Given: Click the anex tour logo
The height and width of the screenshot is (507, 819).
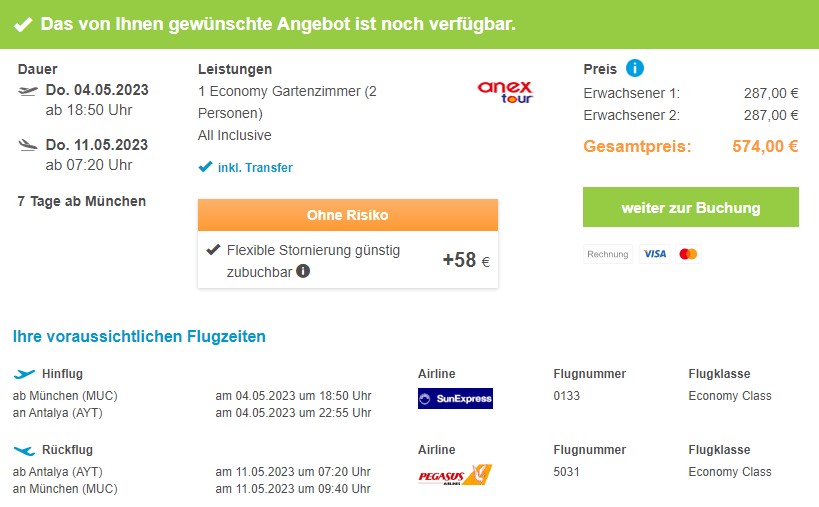Looking at the screenshot, I should [505, 92].
